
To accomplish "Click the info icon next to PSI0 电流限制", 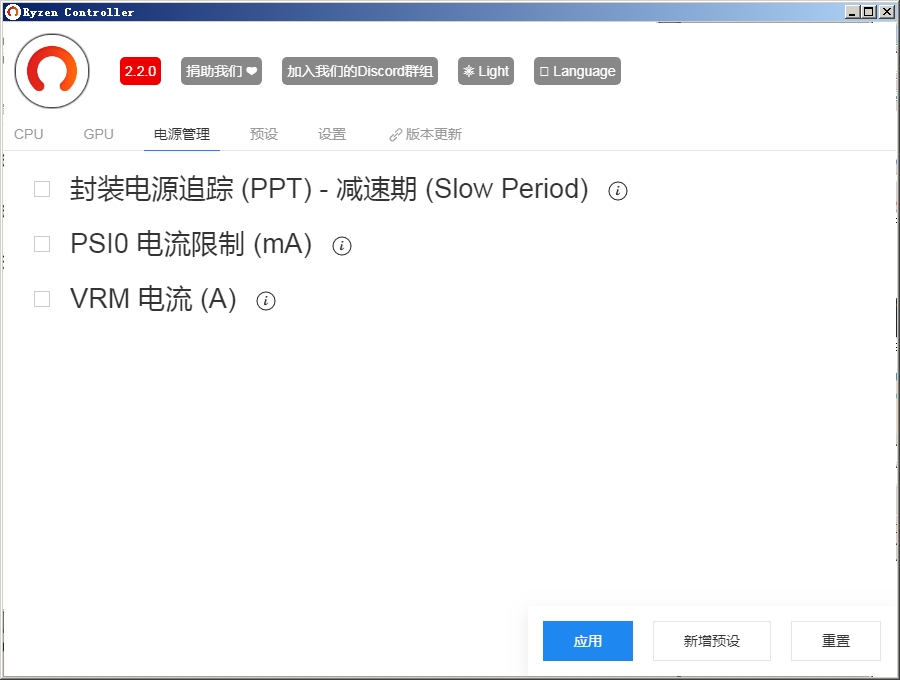I will point(342,245).
